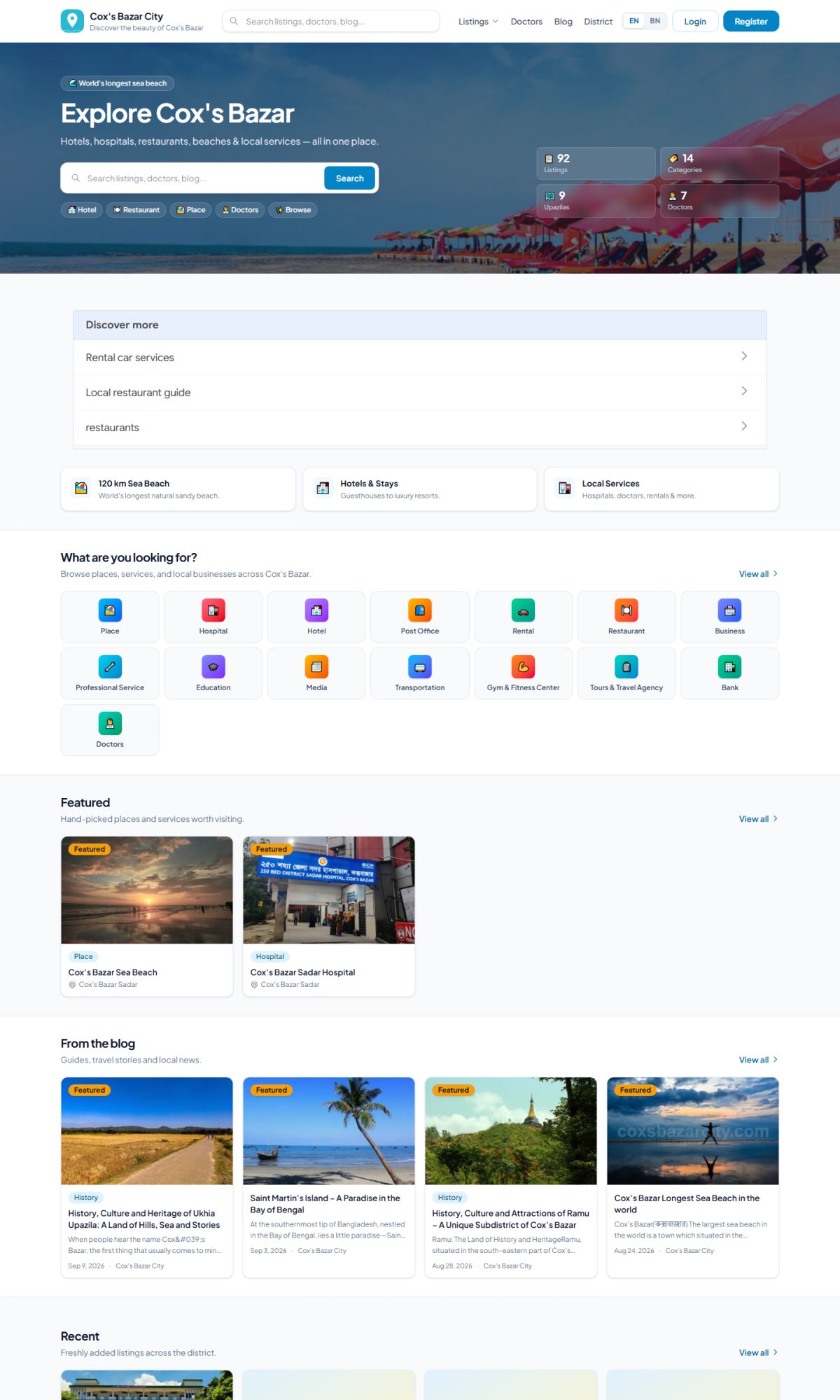
Task: Select the Browse quick filter chip
Action: 293,210
